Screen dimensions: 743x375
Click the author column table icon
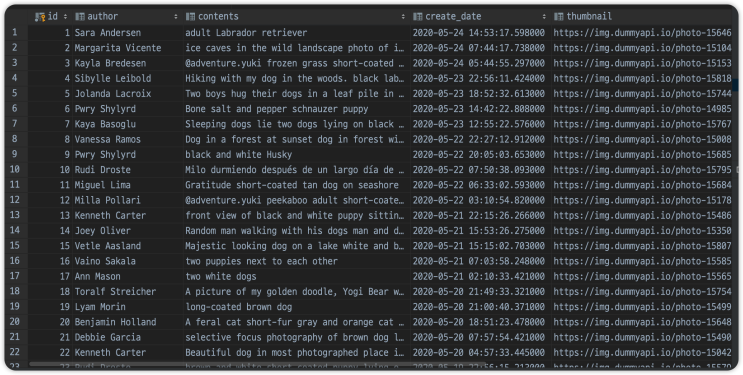tap(80, 17)
